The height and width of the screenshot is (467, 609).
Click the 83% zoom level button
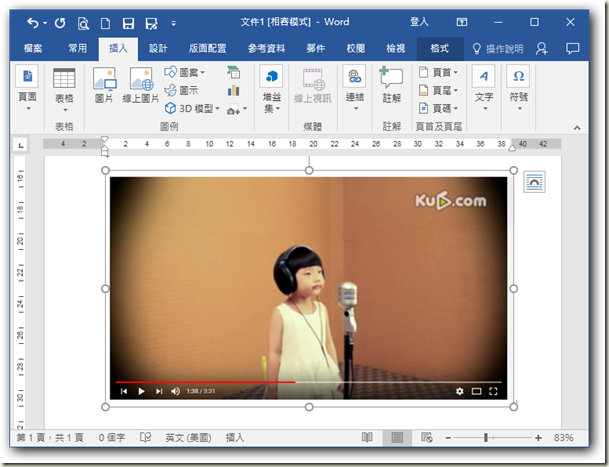click(563, 438)
